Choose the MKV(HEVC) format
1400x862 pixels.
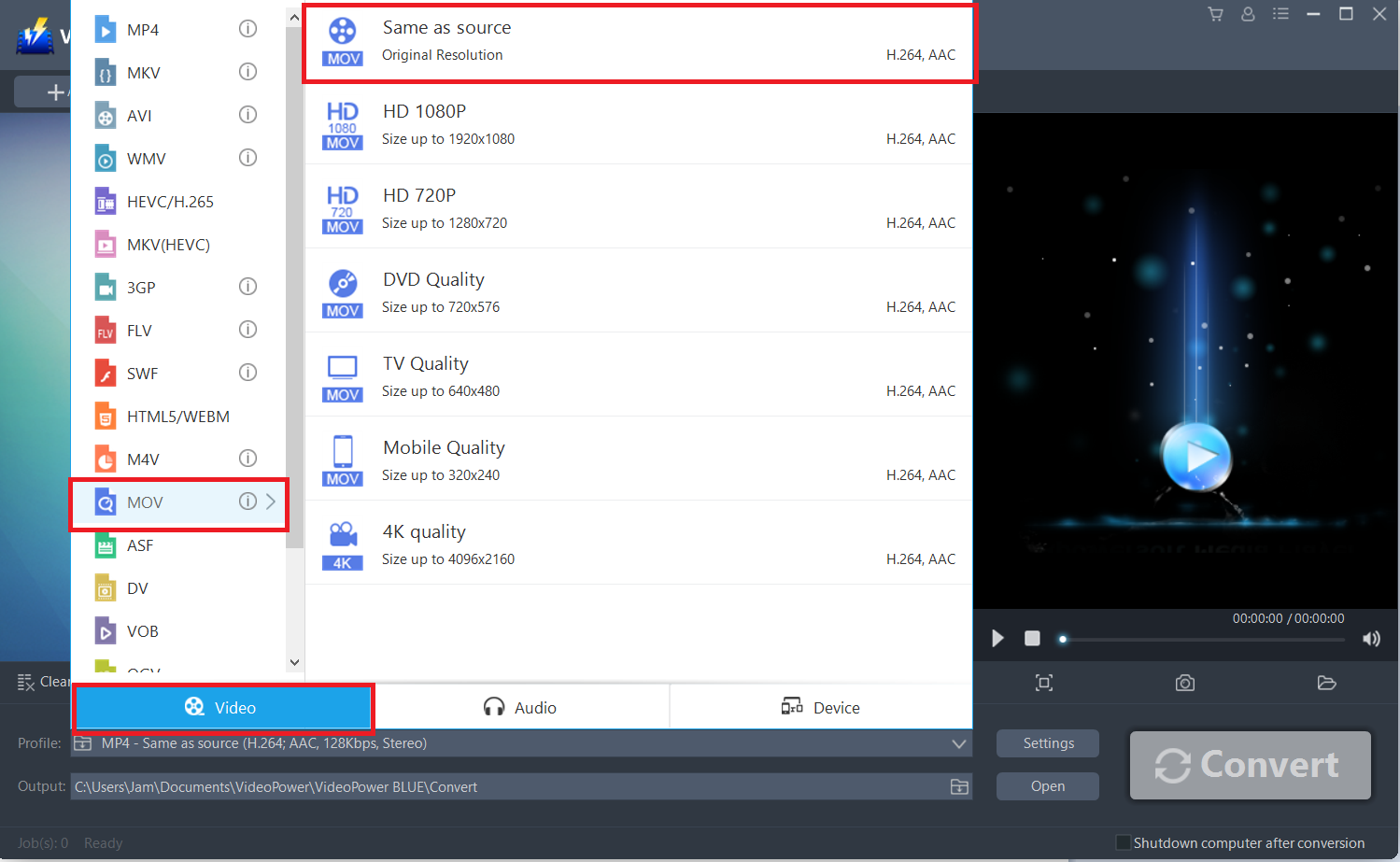point(177,244)
